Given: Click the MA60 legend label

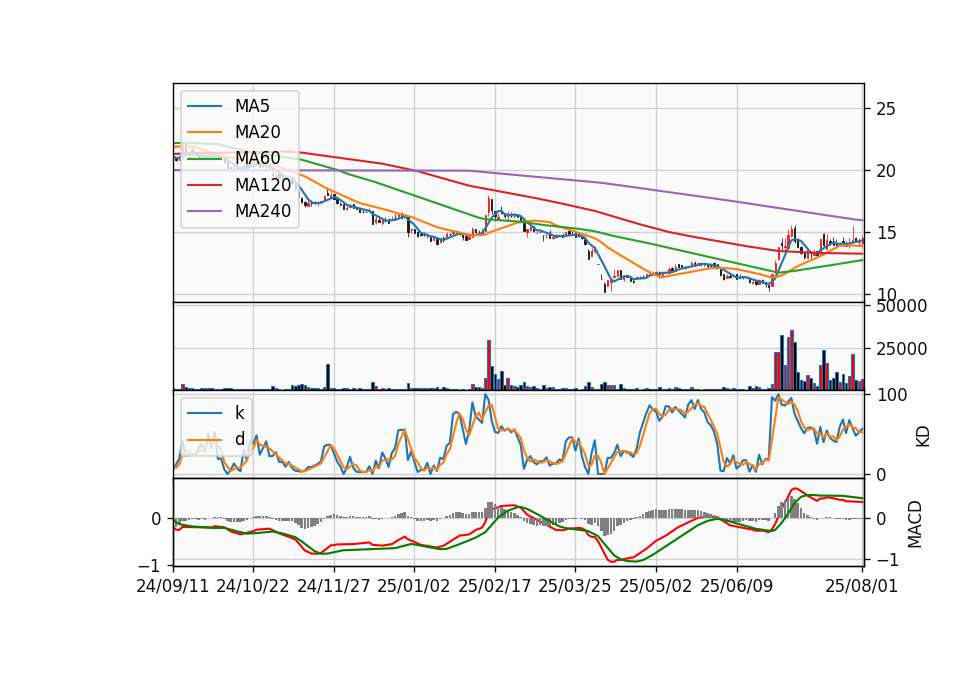Looking at the screenshot, I should (x=257, y=158).
